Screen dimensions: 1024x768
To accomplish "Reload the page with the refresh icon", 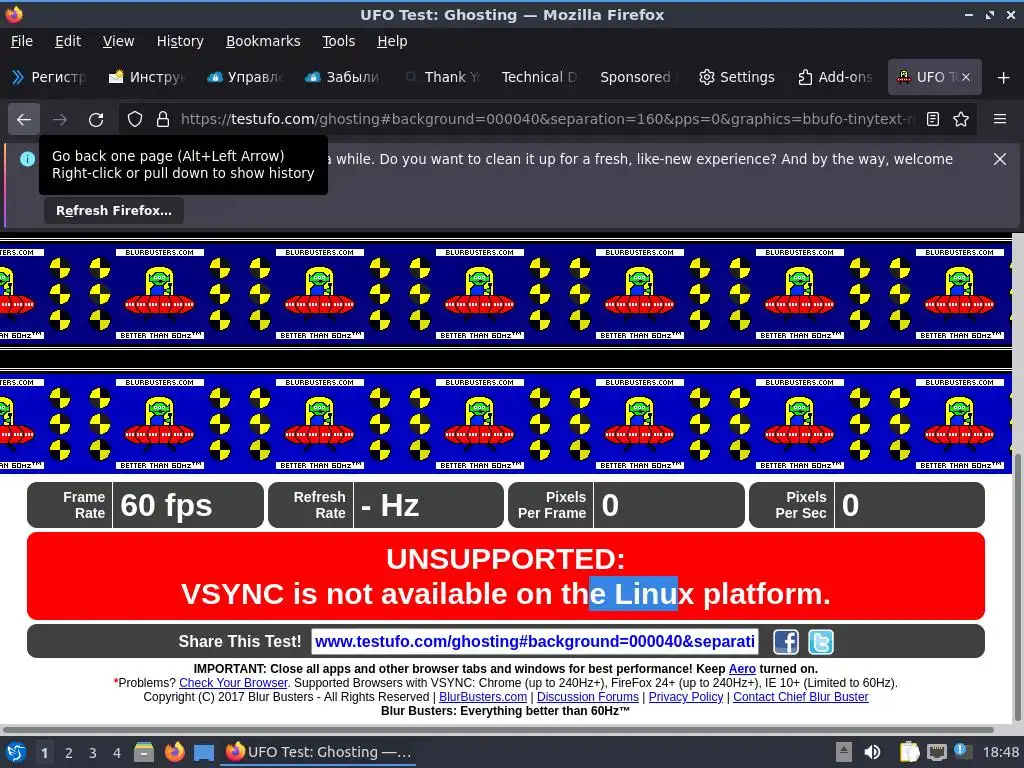I will coord(96,120).
